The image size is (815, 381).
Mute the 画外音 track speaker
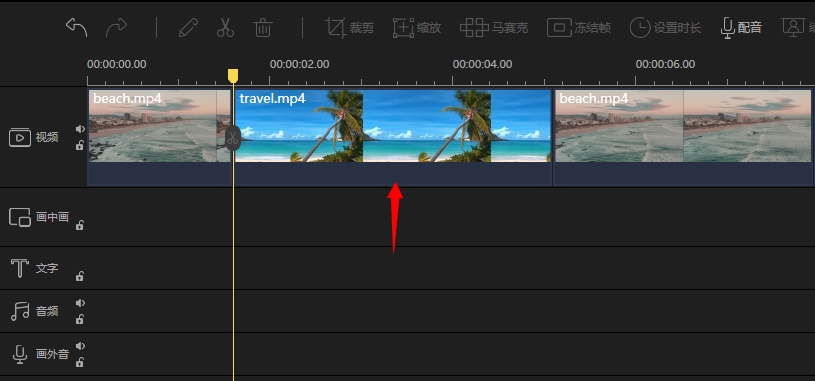pyautogui.click(x=80, y=346)
